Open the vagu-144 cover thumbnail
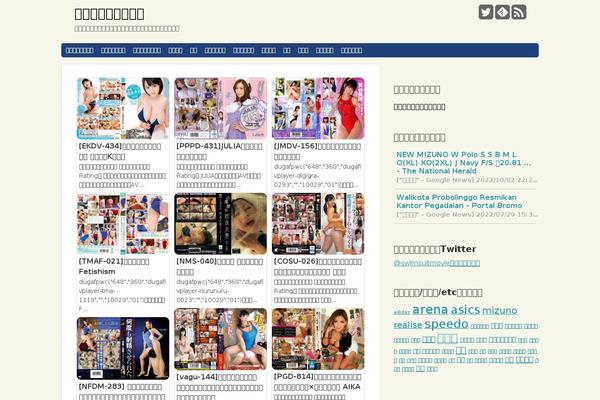 (x=220, y=339)
